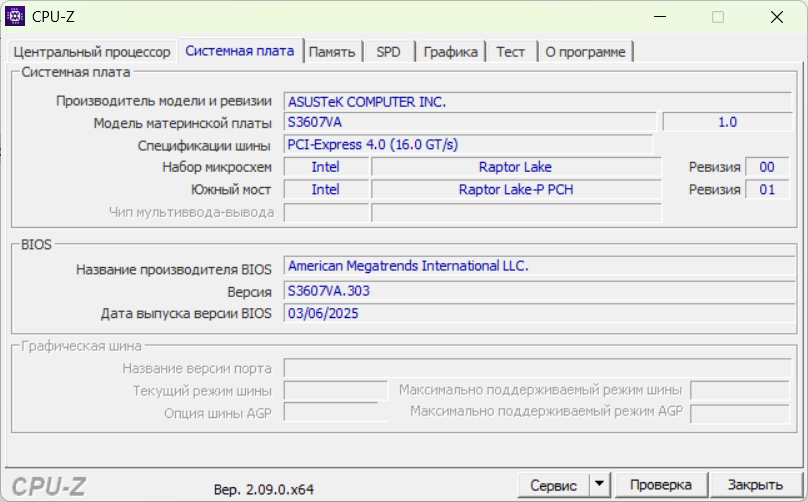Click the Raptor Lake chipset value
This screenshot has width=808, height=502.
coord(516,167)
